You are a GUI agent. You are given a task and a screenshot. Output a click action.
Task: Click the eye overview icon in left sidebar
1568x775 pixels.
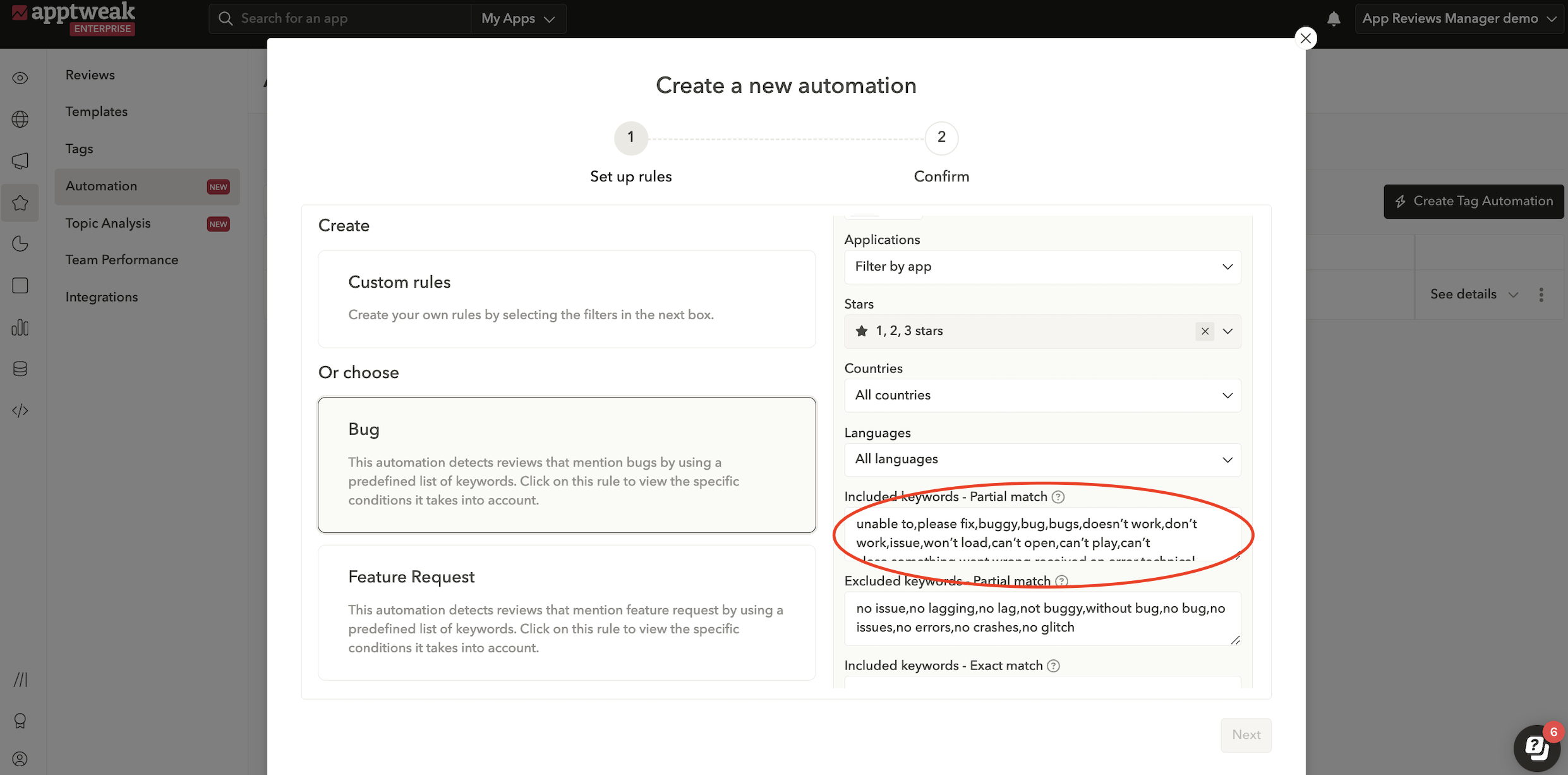point(20,78)
